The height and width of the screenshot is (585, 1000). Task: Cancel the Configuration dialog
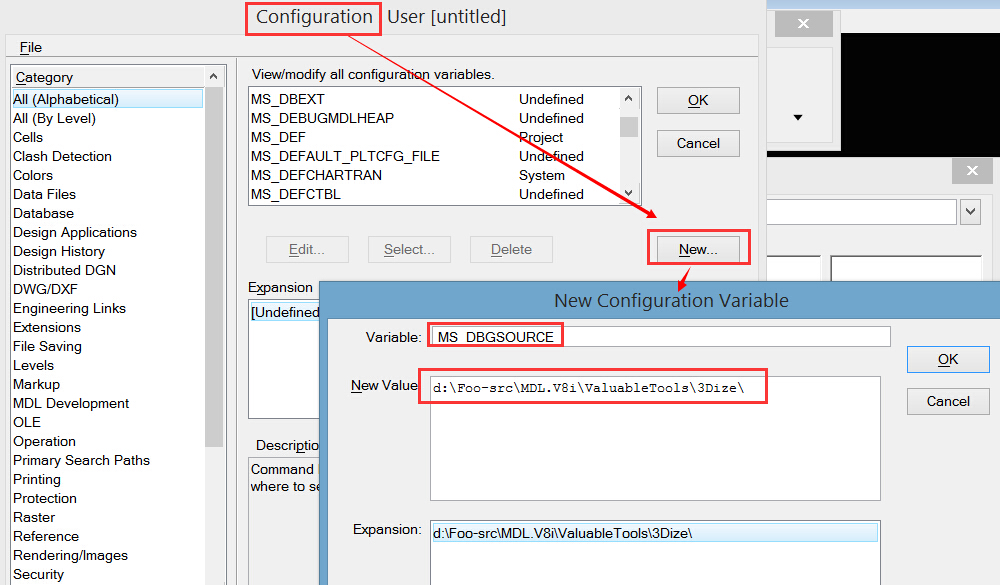698,143
